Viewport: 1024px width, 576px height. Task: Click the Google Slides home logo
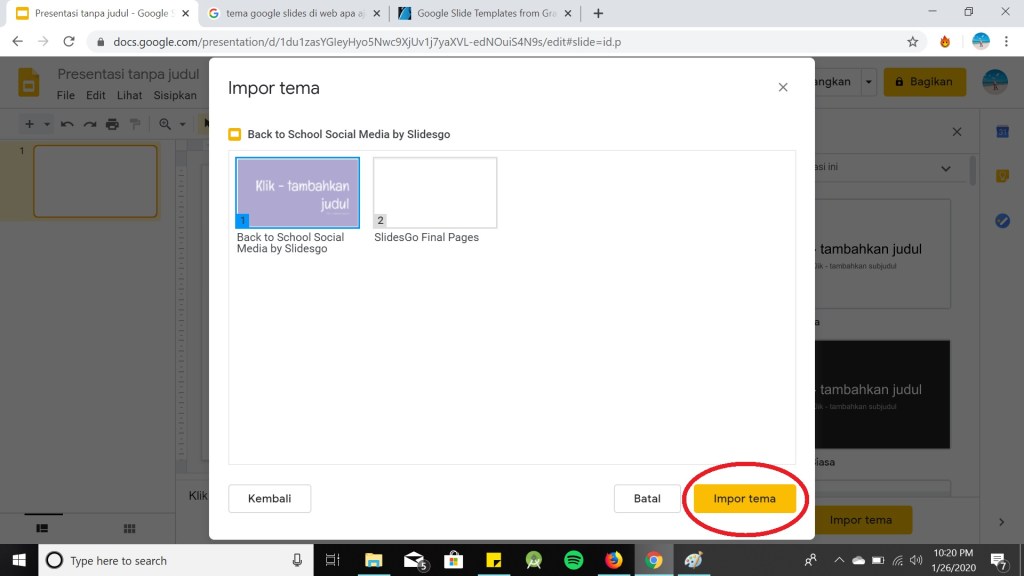coord(29,83)
